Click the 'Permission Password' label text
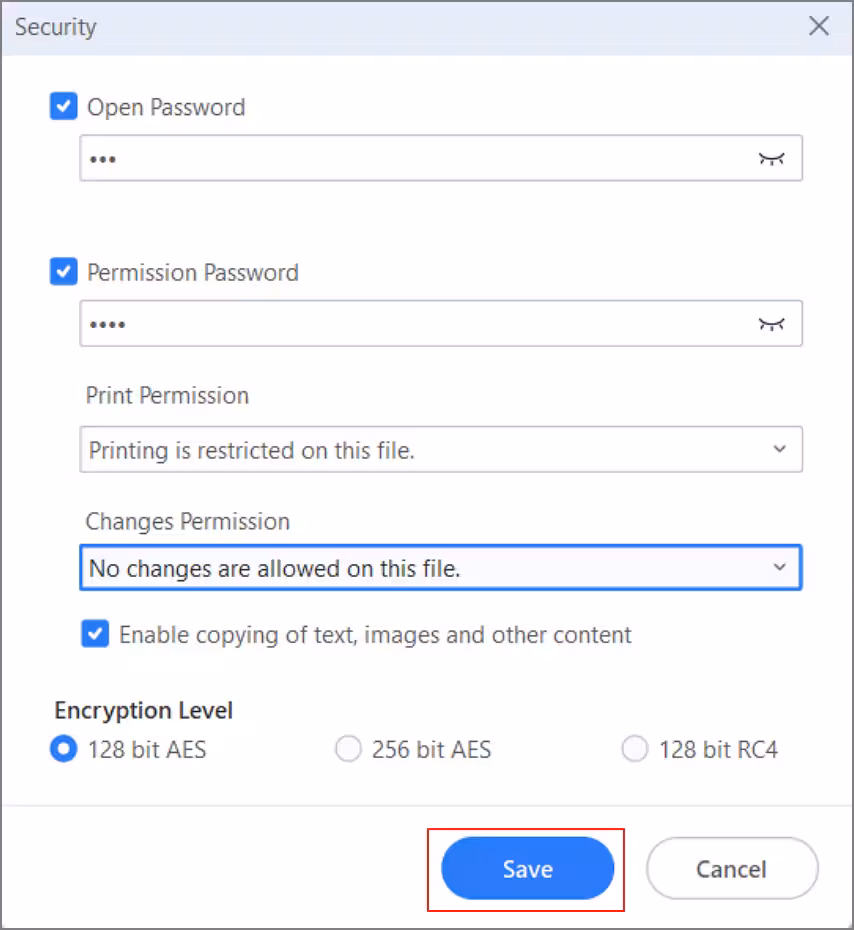 [x=193, y=272]
